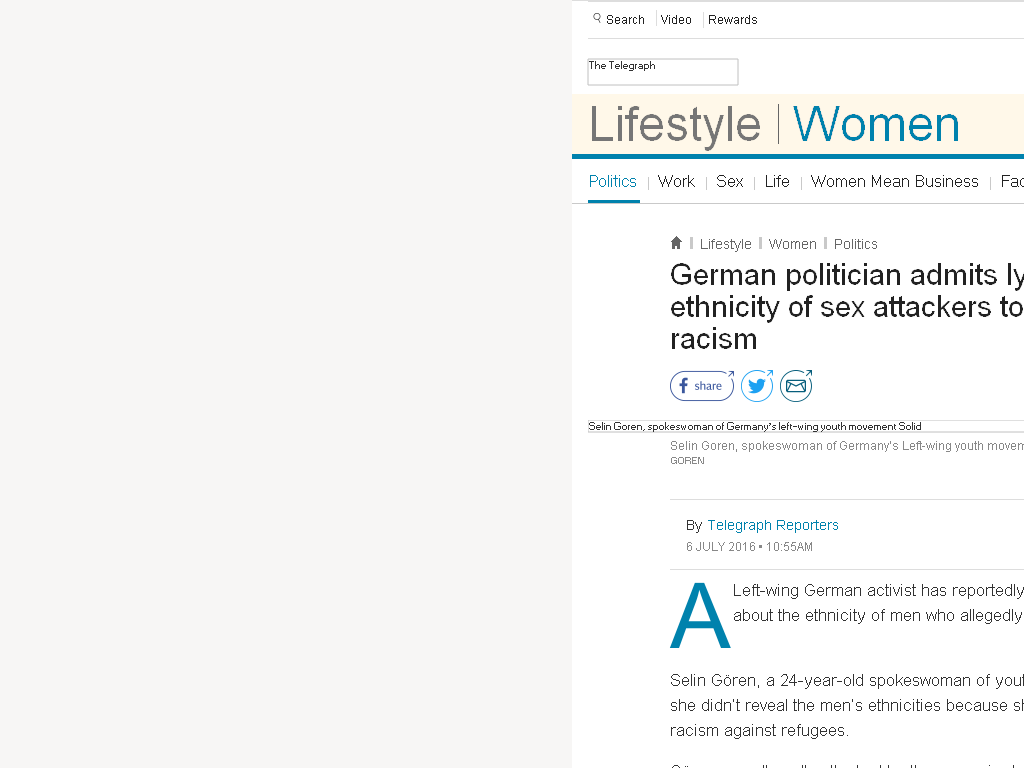The width and height of the screenshot is (1024, 768).
Task: Click the Search text in top bar
Action: tap(625, 20)
